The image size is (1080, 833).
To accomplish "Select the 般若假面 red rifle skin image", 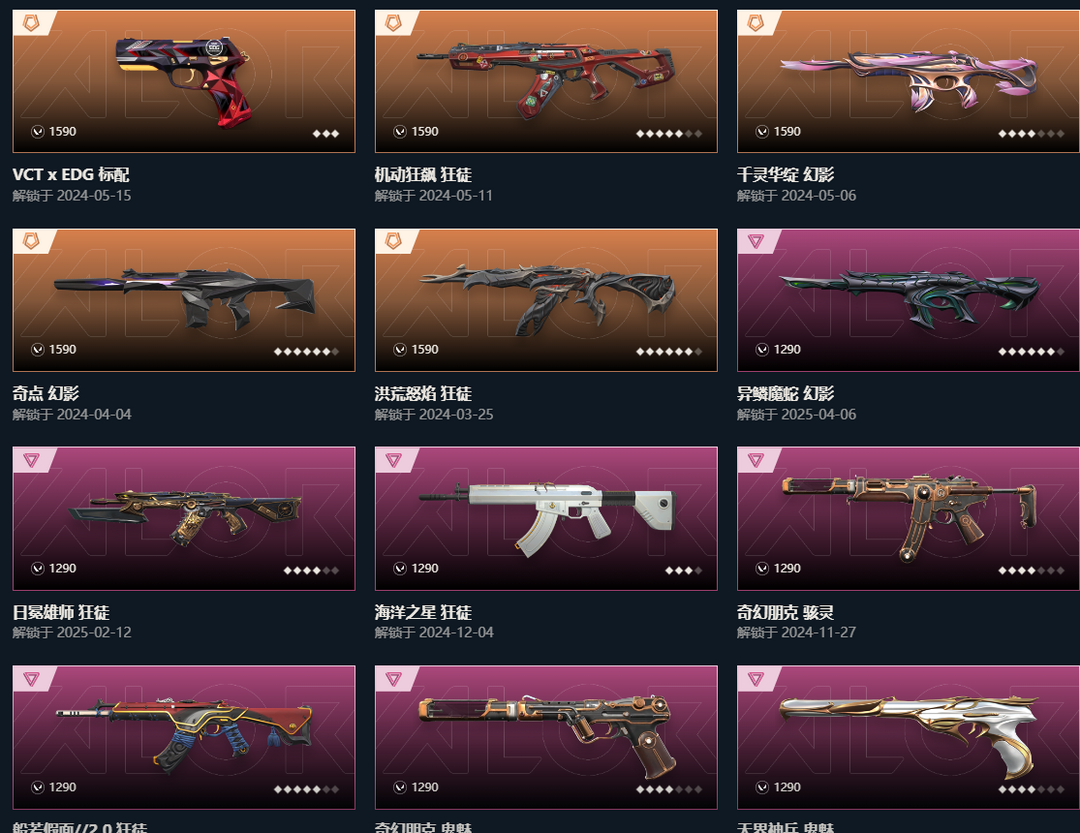I will pos(185,734).
